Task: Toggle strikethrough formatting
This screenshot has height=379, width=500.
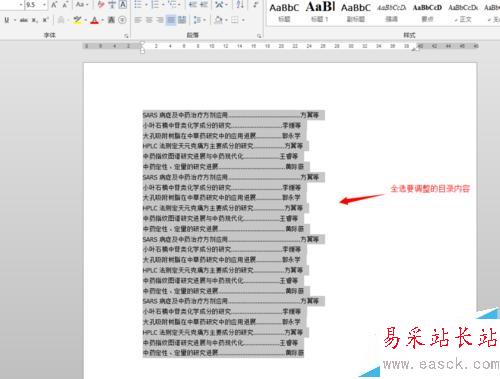Action: pos(23,20)
